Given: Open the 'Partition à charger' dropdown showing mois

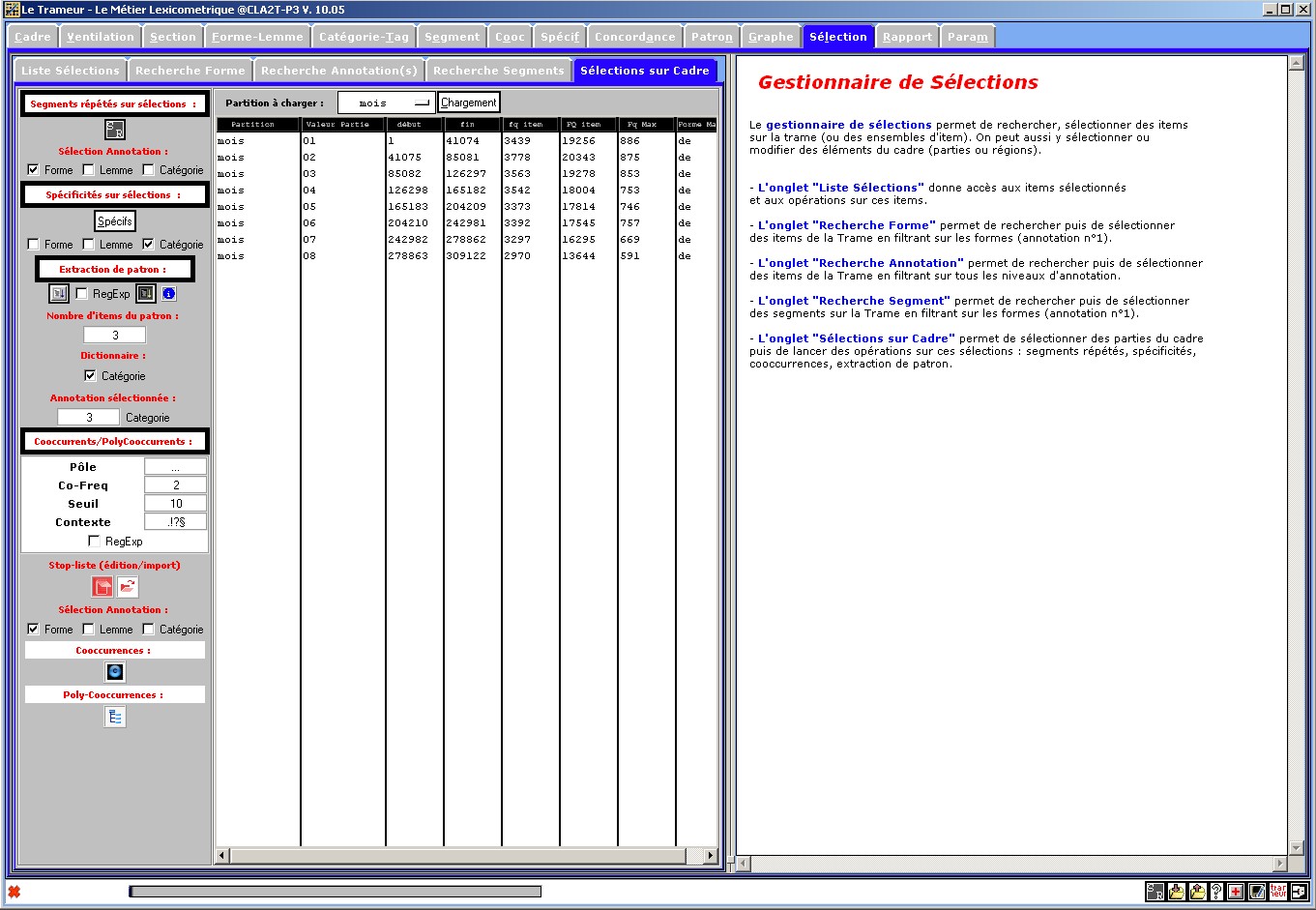Looking at the screenshot, I should click(x=386, y=103).
